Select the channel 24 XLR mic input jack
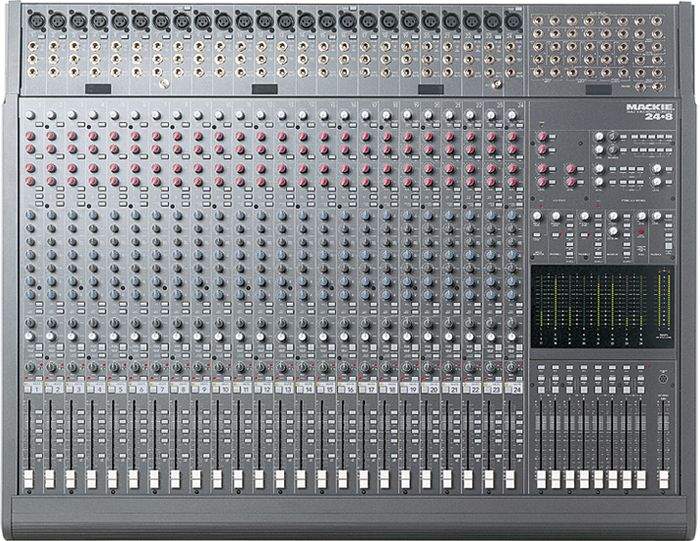 [x=513, y=20]
